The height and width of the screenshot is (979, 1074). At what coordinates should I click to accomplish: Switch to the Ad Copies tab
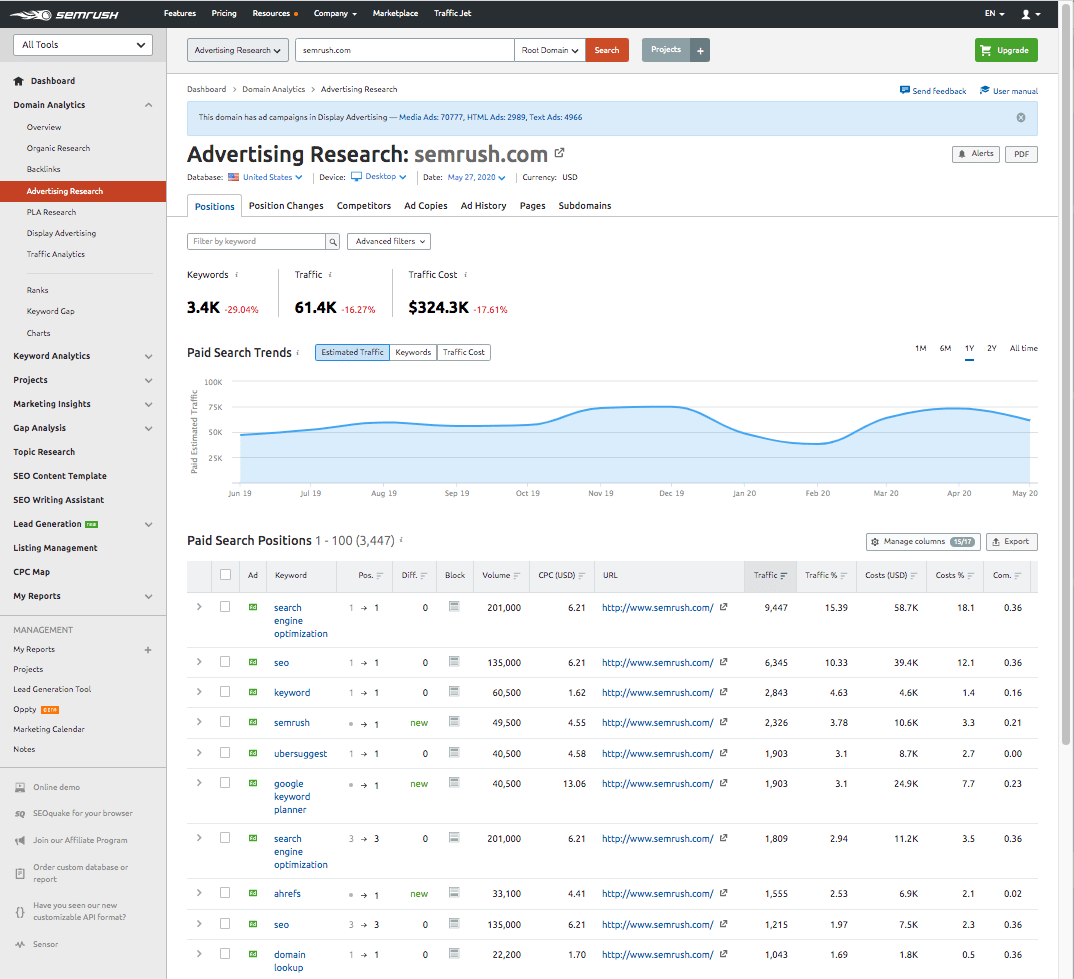click(x=426, y=206)
